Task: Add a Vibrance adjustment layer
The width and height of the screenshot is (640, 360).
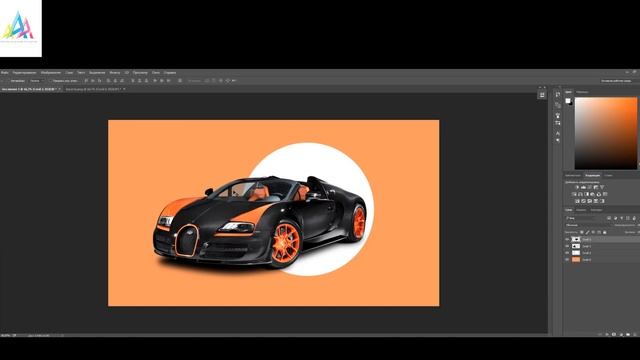Action: (602, 187)
